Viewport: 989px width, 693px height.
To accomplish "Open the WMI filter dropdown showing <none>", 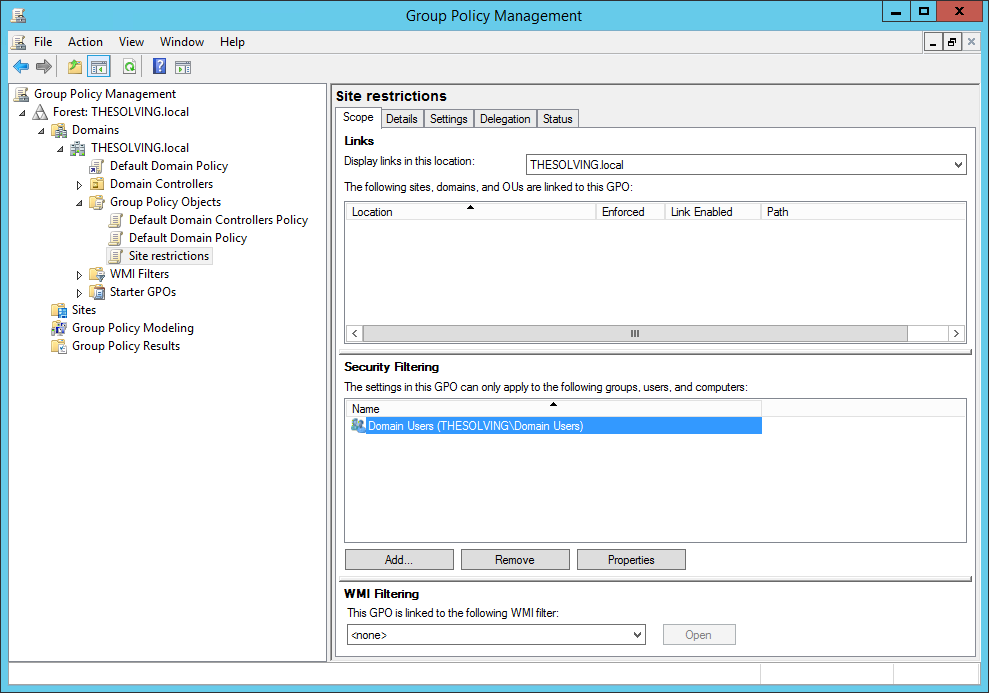I will click(x=638, y=634).
